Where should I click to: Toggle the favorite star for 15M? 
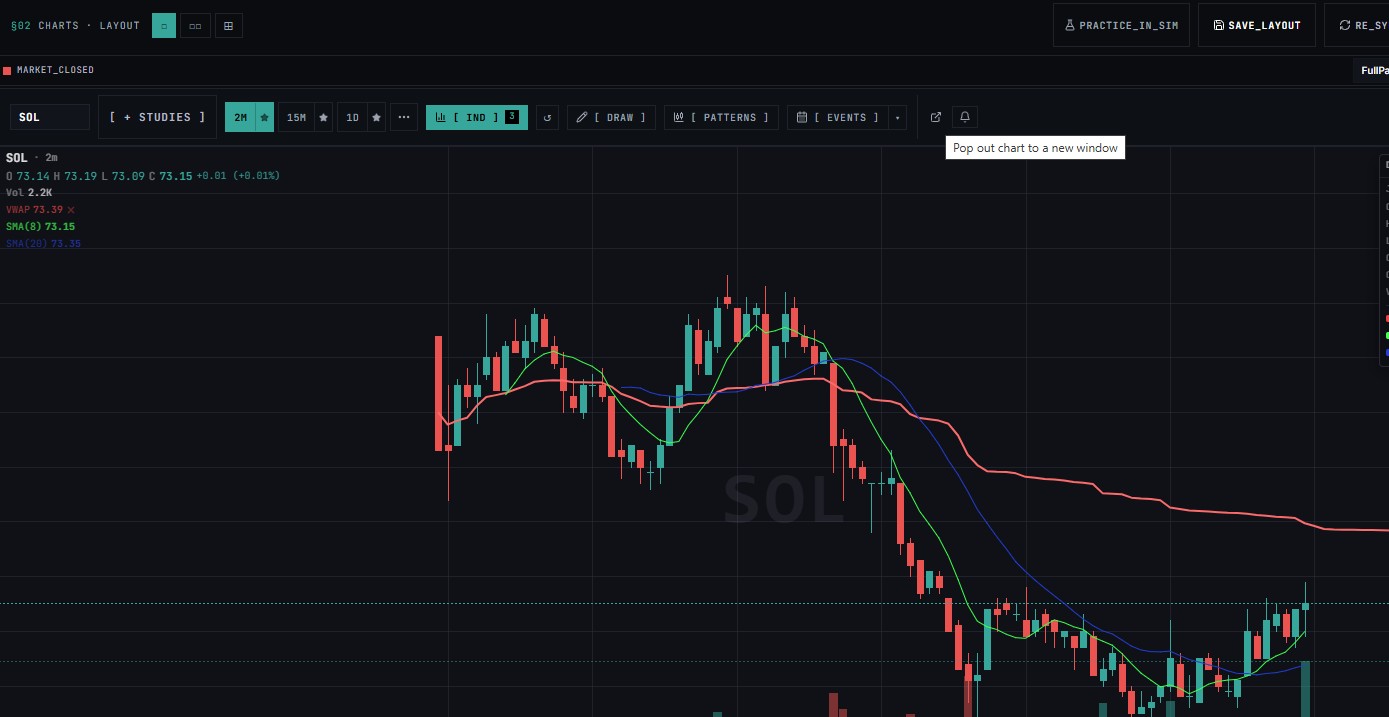point(323,117)
